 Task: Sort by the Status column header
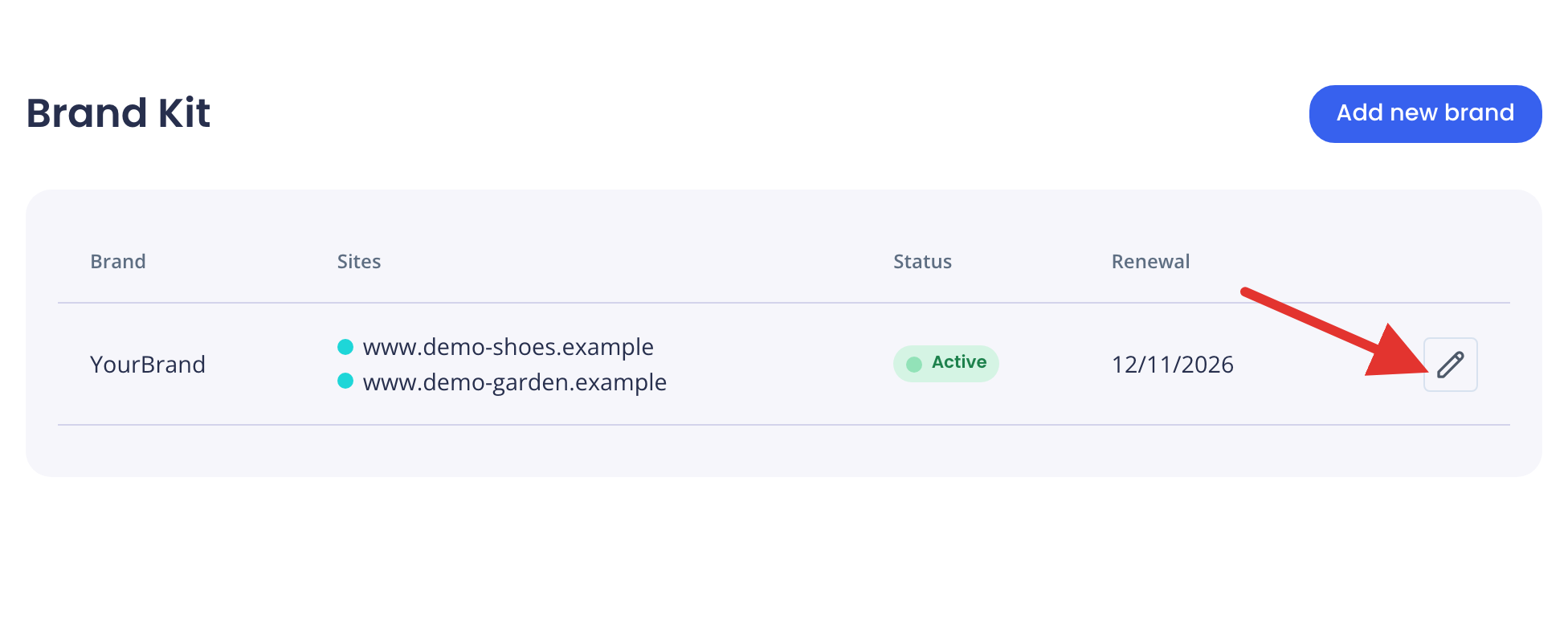pos(922,262)
